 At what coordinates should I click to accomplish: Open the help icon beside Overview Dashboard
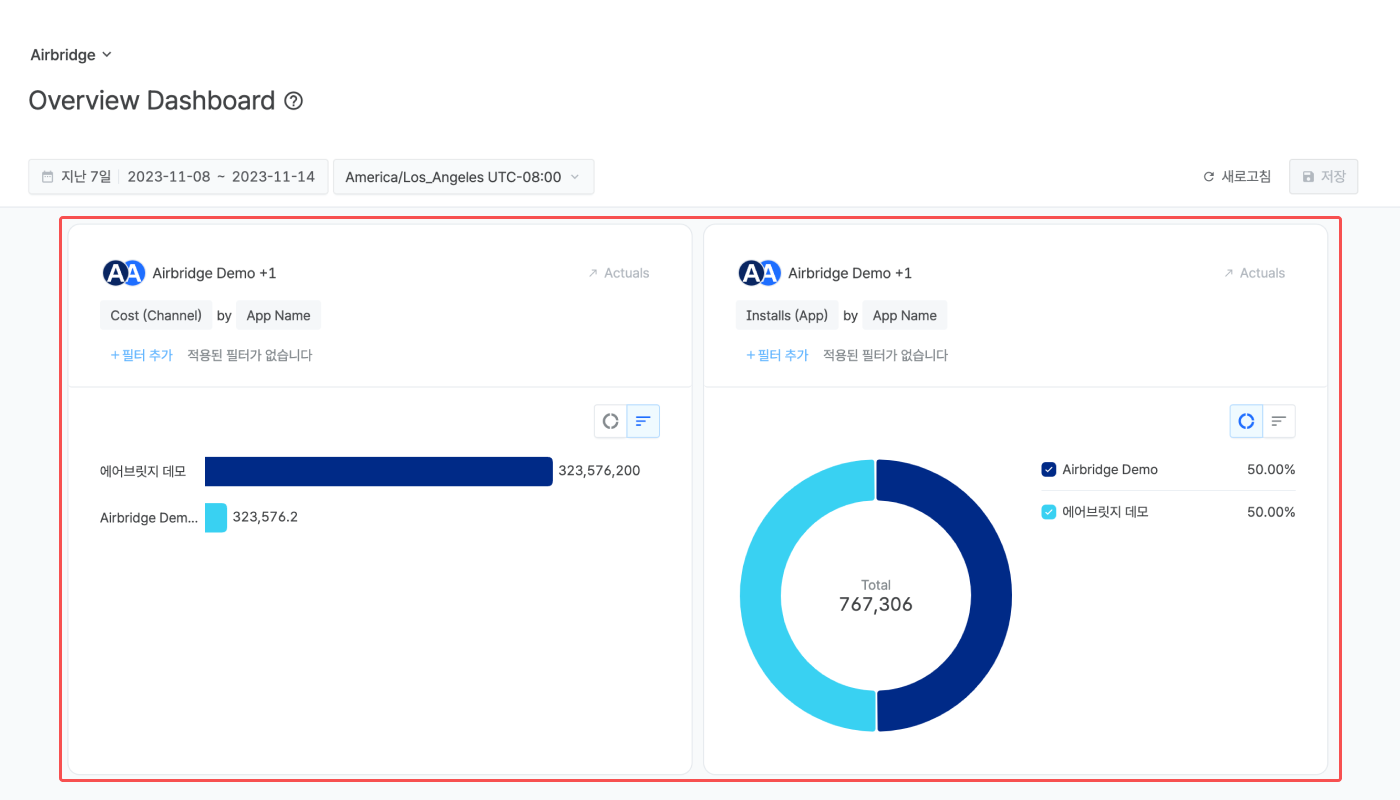pyautogui.click(x=293, y=101)
